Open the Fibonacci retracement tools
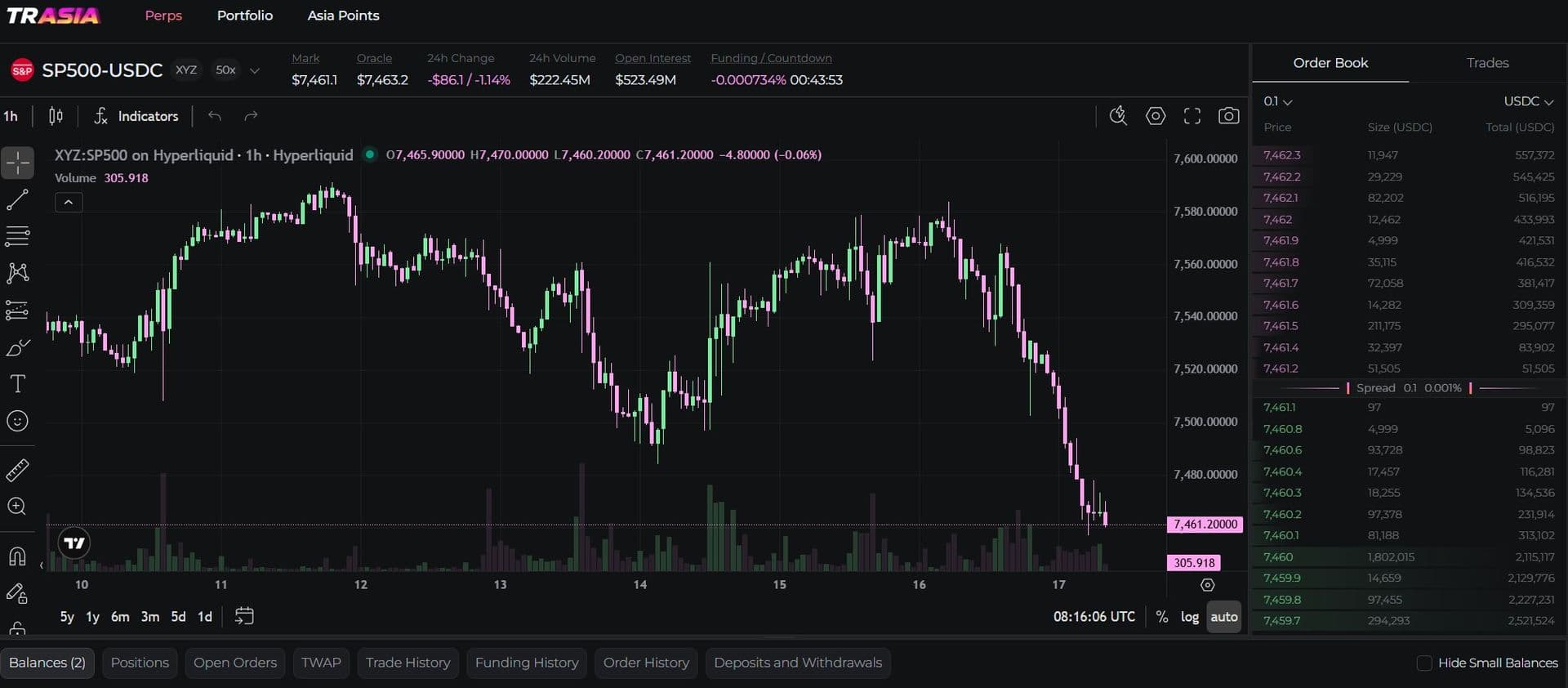Image resolution: width=1568 pixels, height=688 pixels. click(x=17, y=236)
